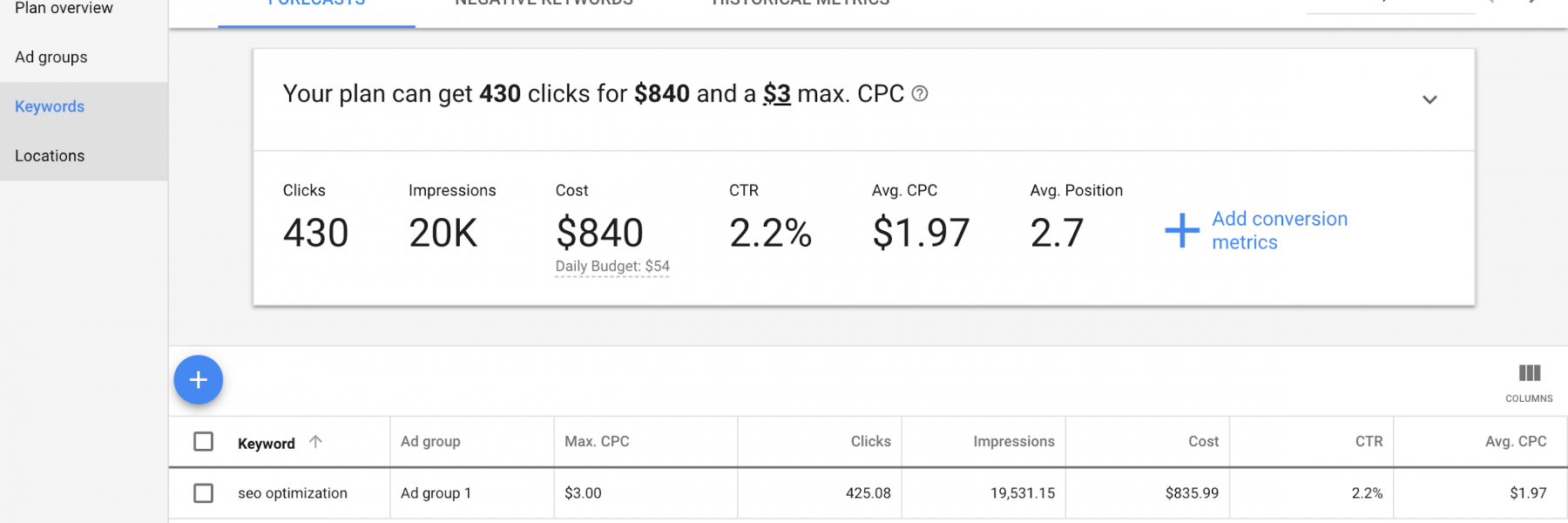This screenshot has height=523, width=1568.
Task: Open the Columns icon
Action: click(x=1529, y=383)
